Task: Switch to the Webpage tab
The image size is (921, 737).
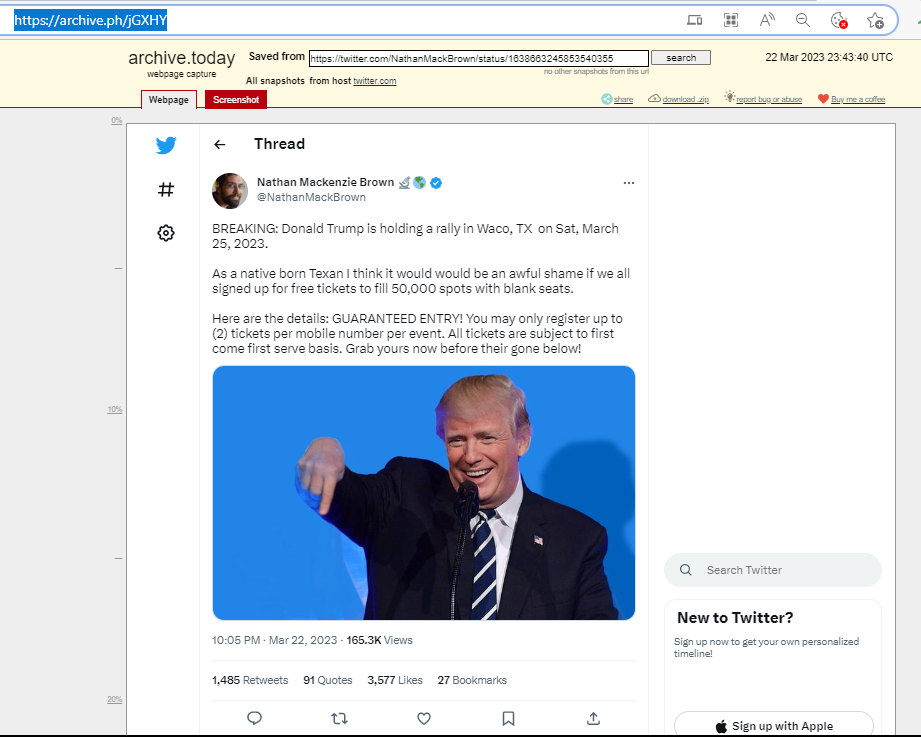Action: pos(169,100)
